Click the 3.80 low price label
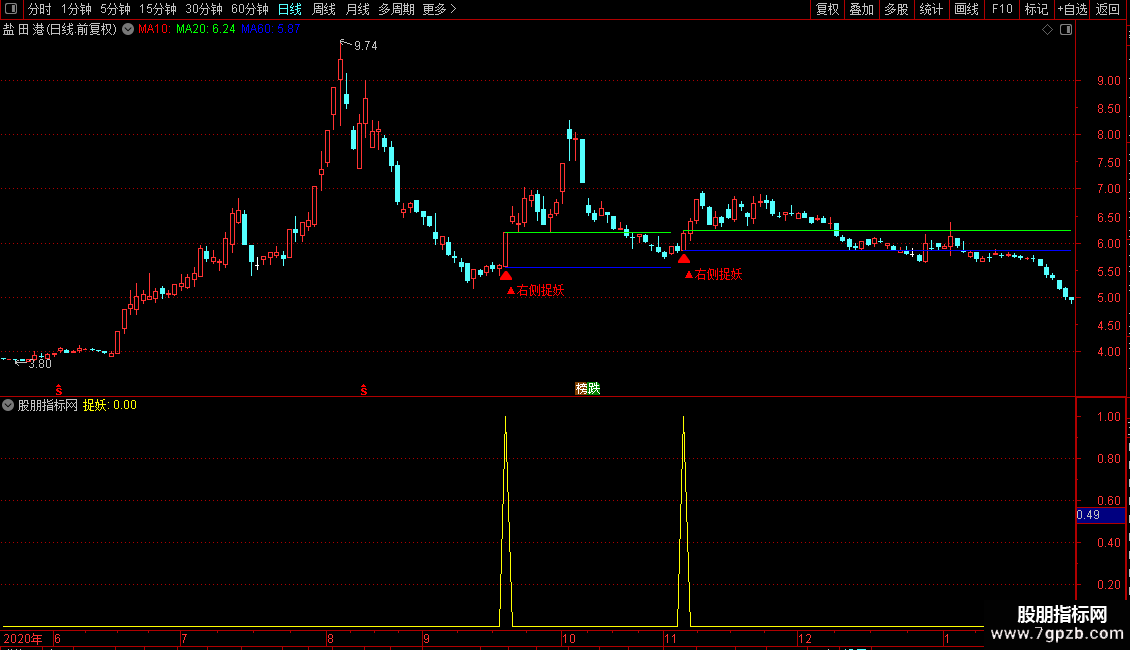This screenshot has height=650, width=1130. pos(40,364)
